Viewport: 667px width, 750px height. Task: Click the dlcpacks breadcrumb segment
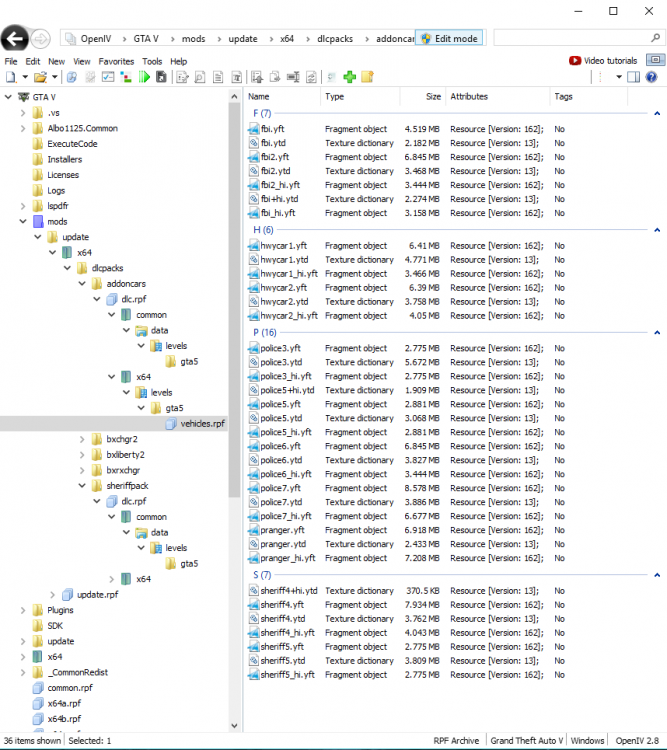[335, 39]
